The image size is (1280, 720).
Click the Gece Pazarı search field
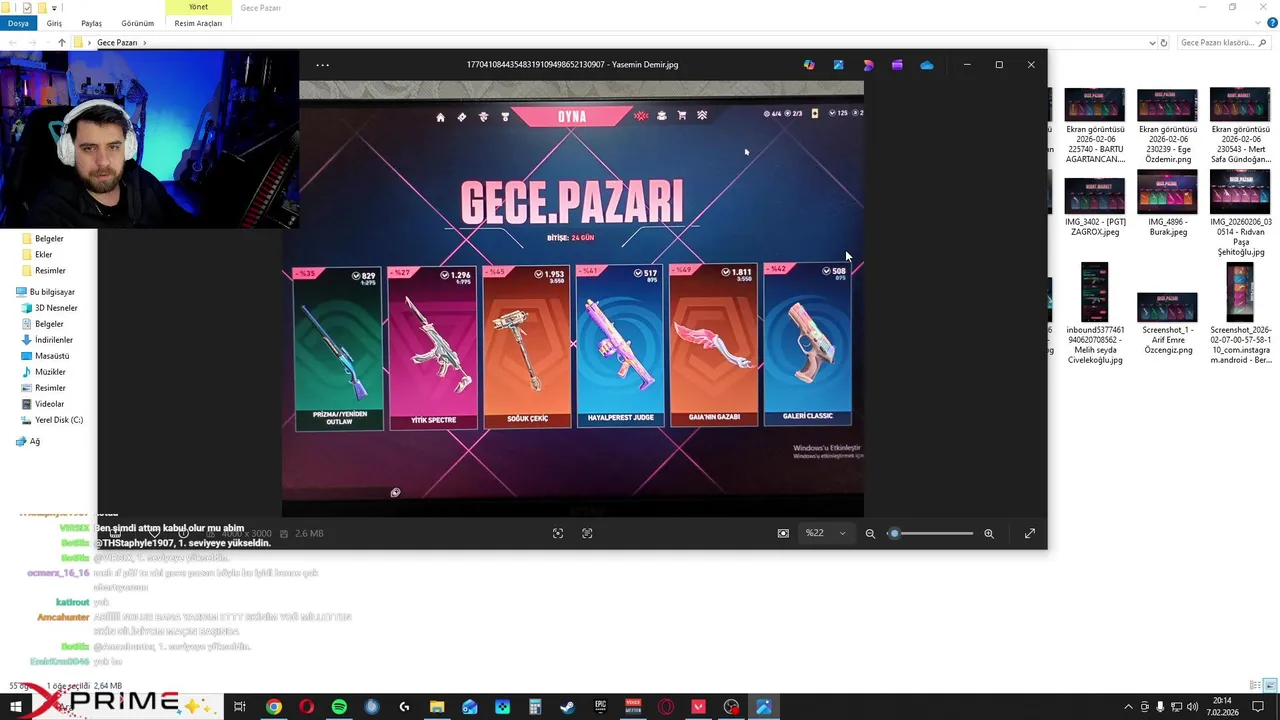click(x=1223, y=43)
